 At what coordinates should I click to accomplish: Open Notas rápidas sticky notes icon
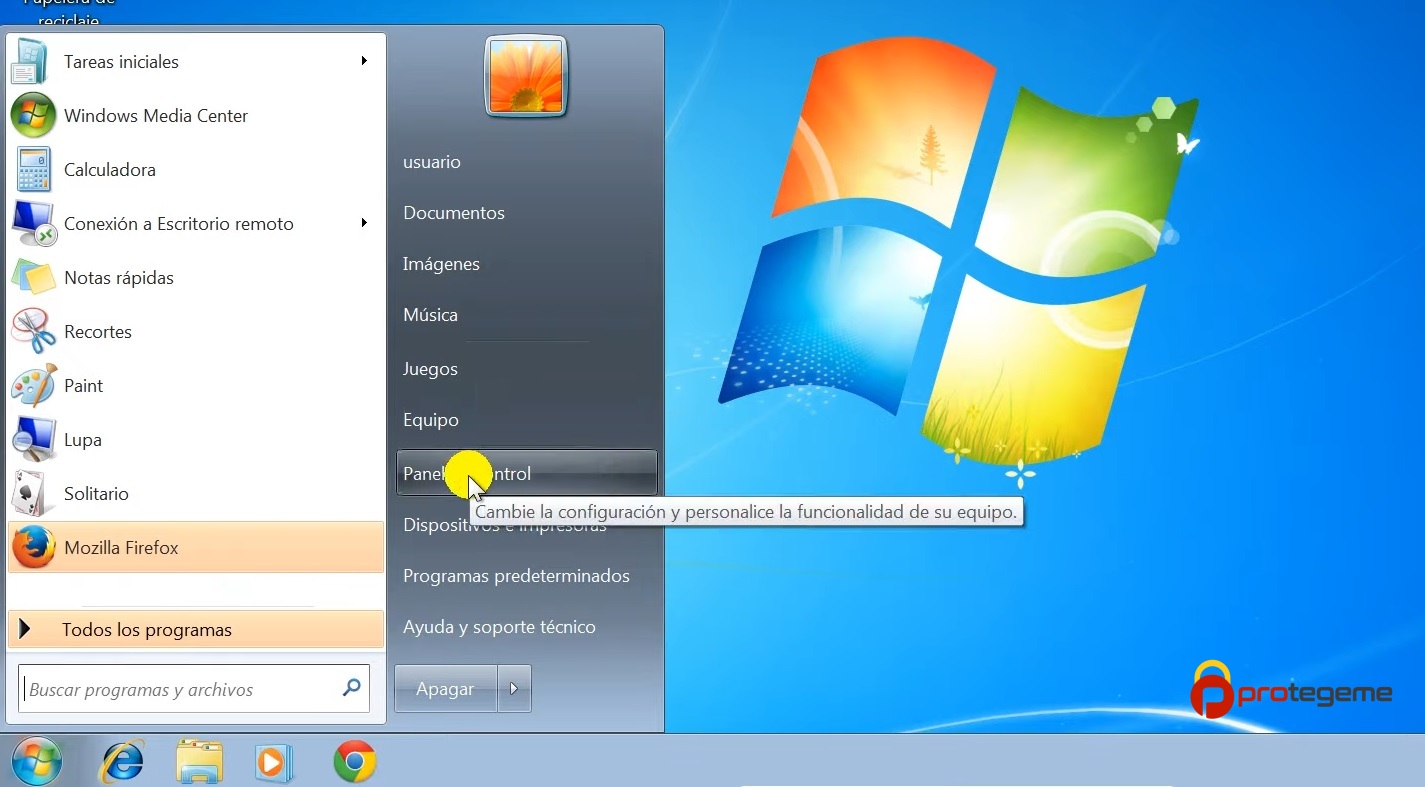tap(33, 278)
